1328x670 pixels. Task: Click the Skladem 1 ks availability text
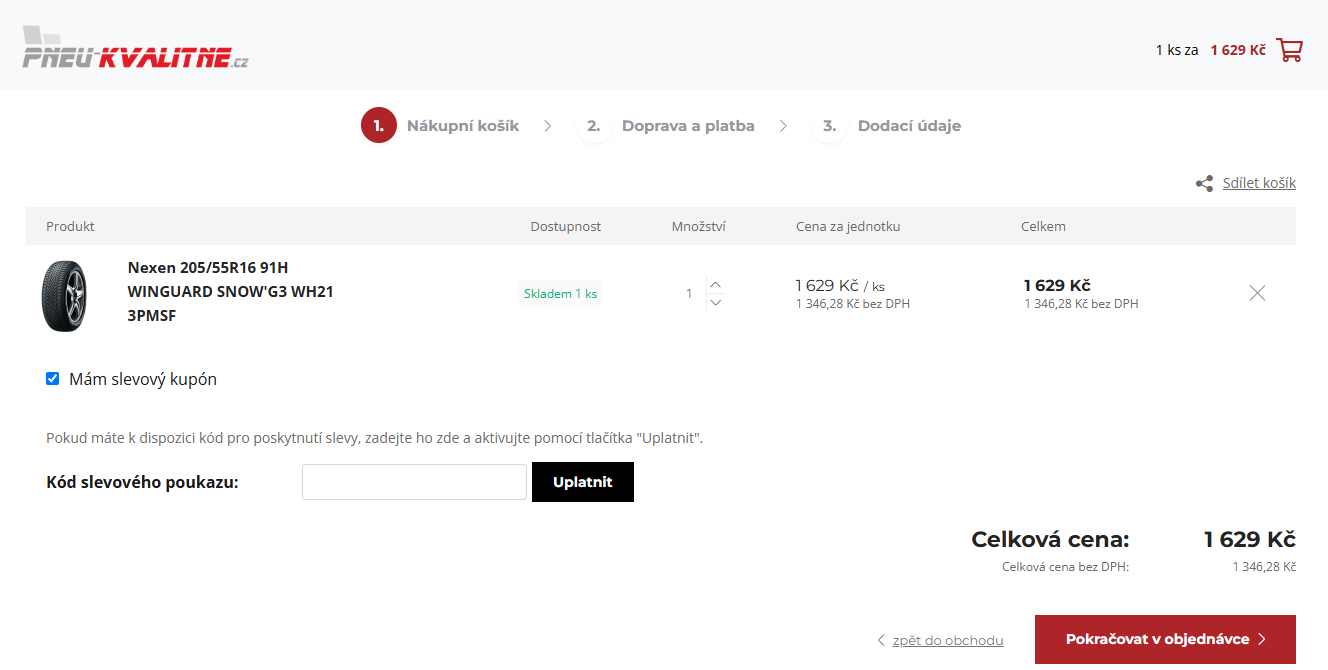(x=560, y=294)
